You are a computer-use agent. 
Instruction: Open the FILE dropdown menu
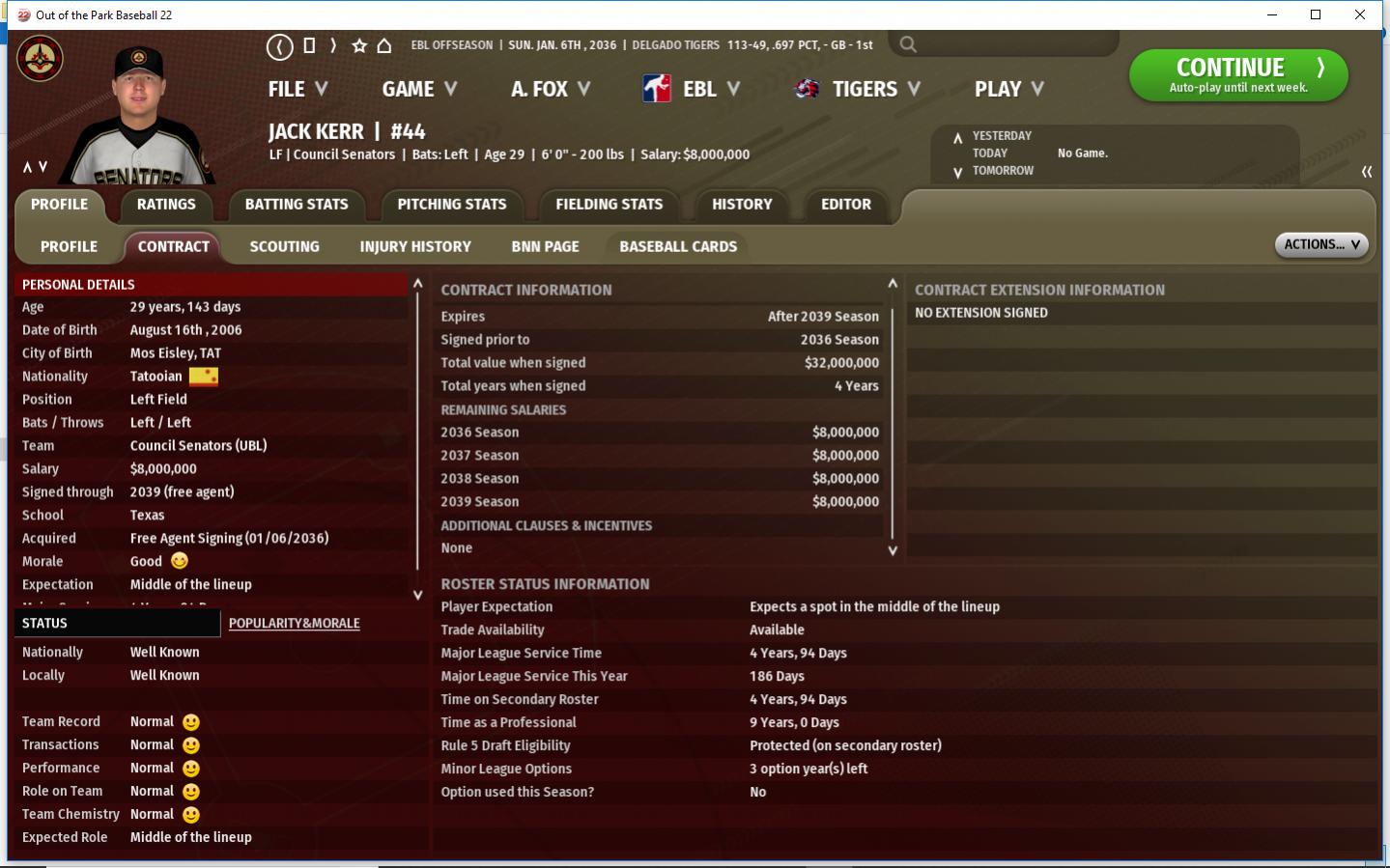[x=298, y=89]
